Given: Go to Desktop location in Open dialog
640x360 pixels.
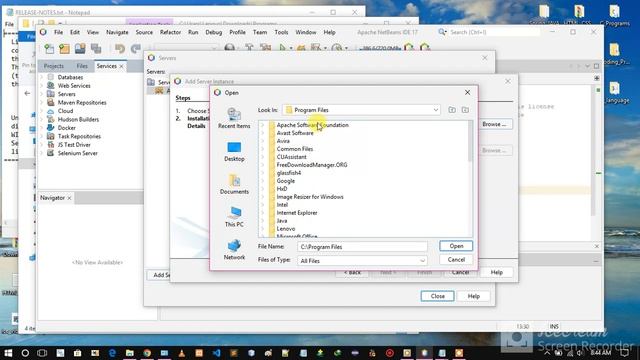Looking at the screenshot, I should pos(234,151).
